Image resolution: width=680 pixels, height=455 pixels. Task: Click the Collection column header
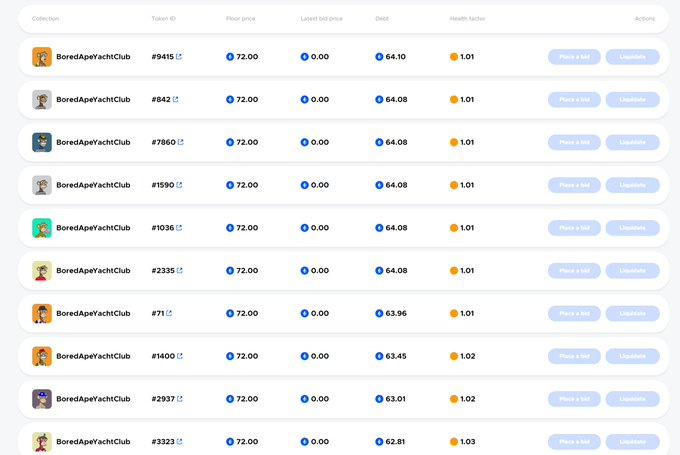click(x=45, y=19)
